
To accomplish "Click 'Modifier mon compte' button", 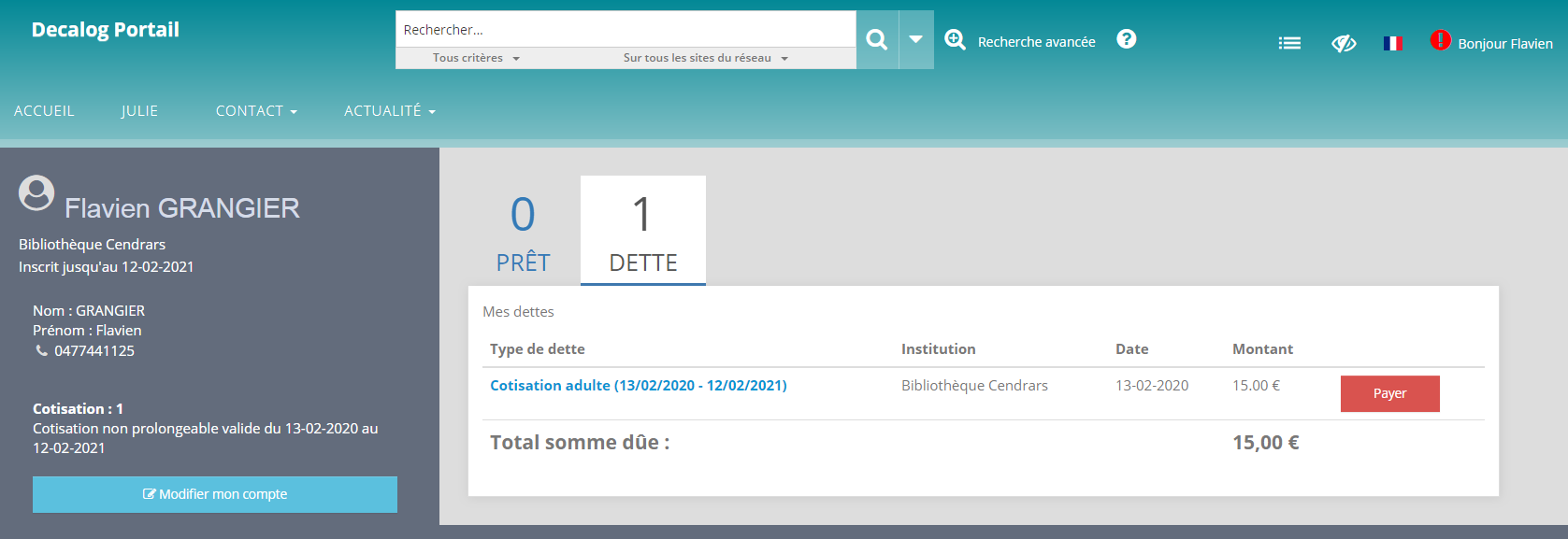I will coord(215,494).
